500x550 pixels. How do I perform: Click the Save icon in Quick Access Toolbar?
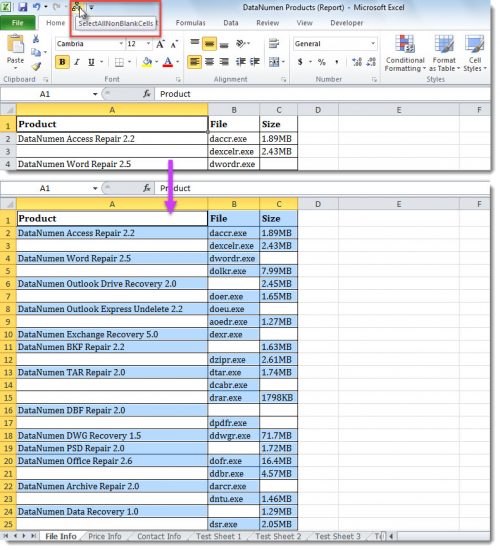point(22,7)
